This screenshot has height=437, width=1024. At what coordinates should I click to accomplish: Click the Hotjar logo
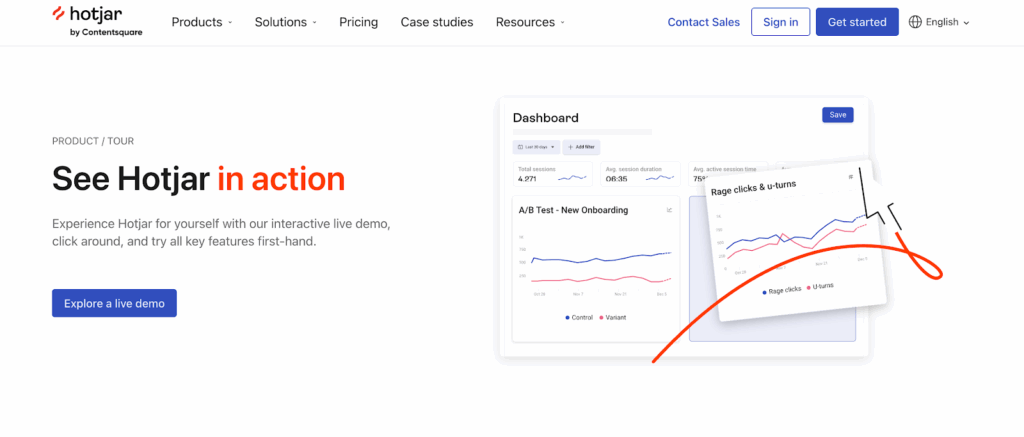tap(97, 22)
